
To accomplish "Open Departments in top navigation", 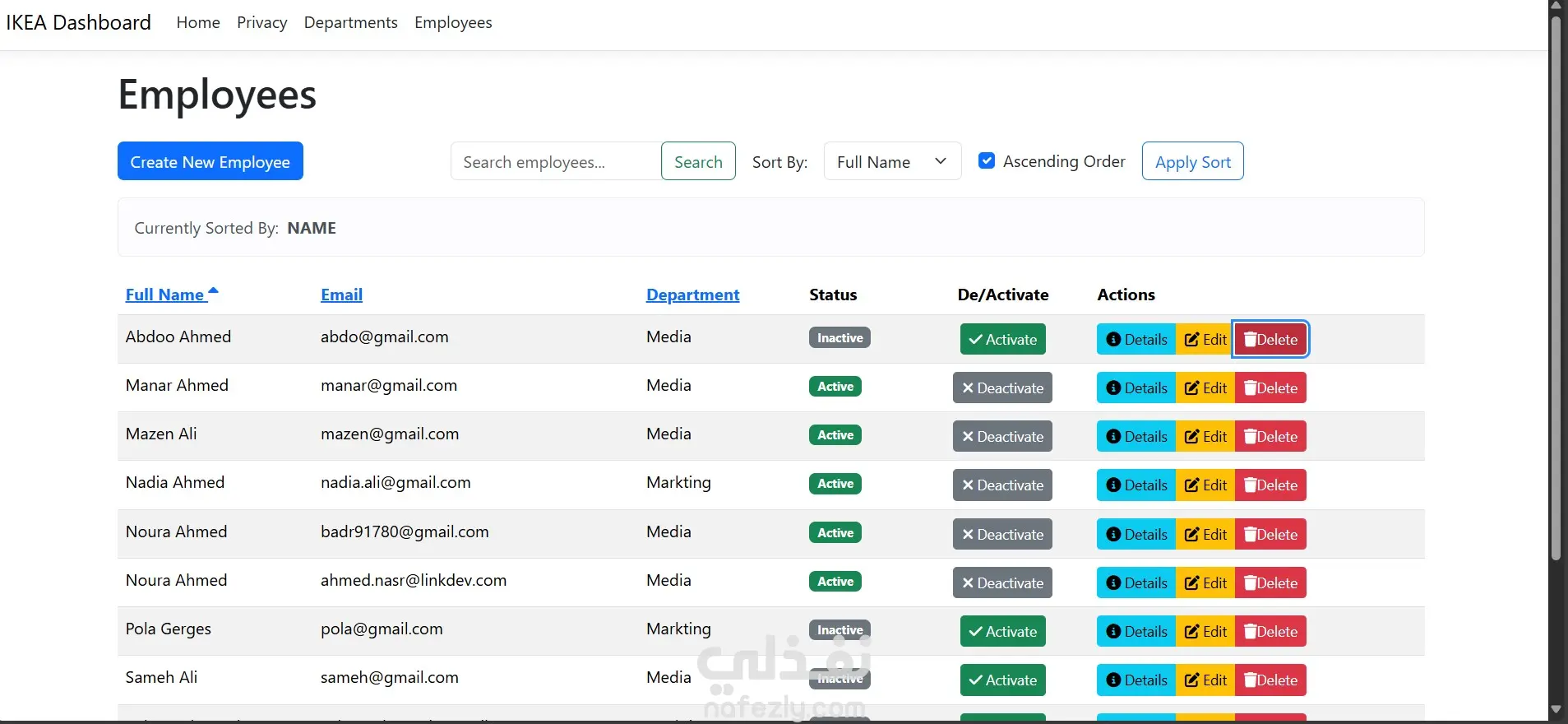I will click(x=350, y=23).
